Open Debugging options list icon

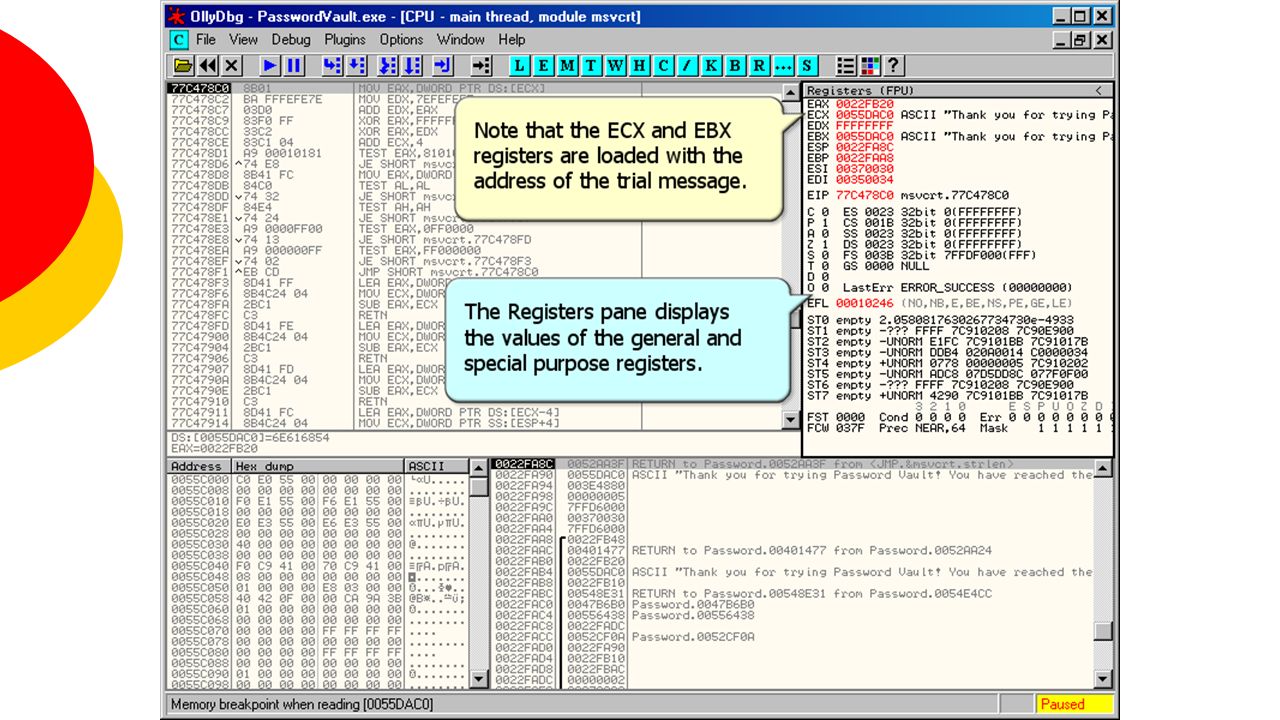coord(846,66)
